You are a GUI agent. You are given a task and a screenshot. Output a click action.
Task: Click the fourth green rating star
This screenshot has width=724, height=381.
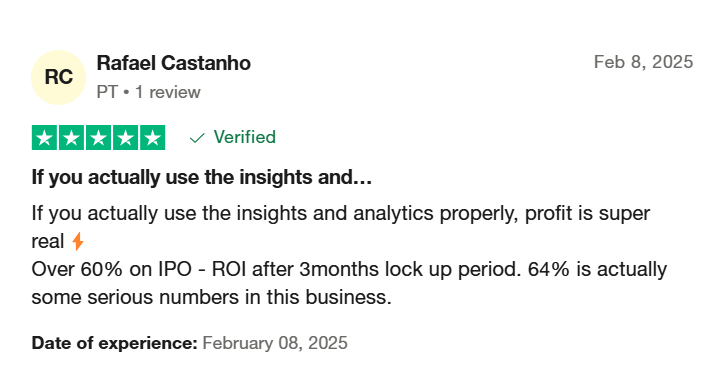click(x=125, y=138)
